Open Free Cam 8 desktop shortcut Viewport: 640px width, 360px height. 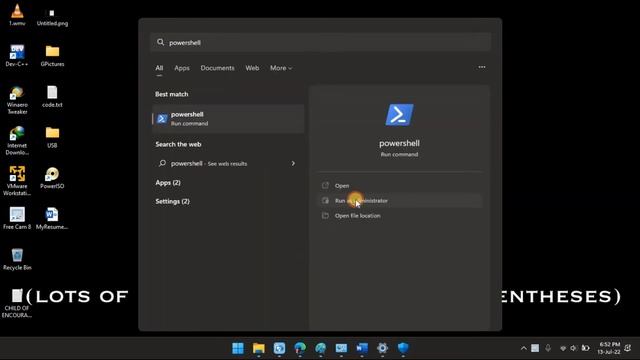click(17, 218)
